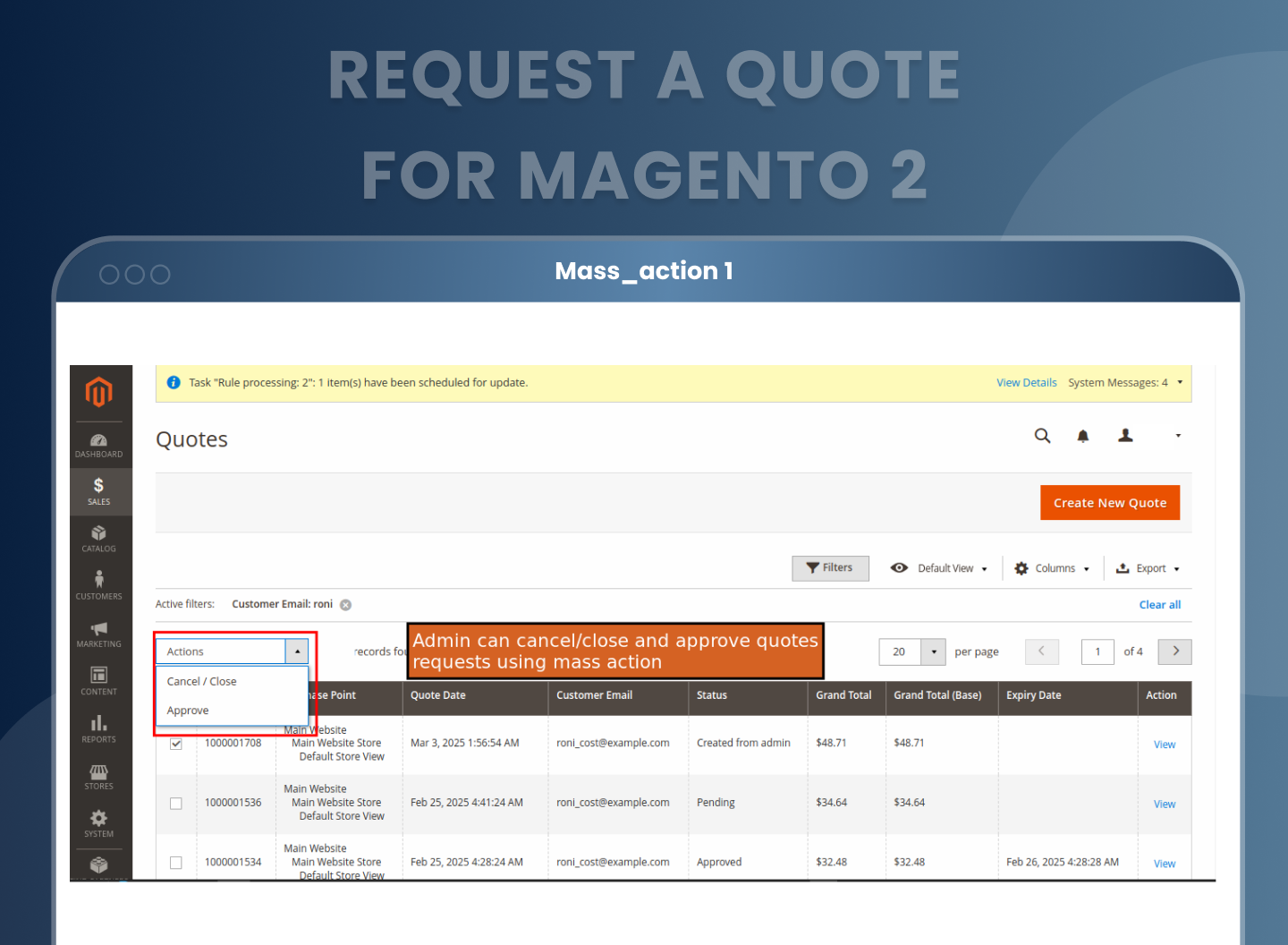
Task: Open the Sales menu in sidebar
Action: (x=98, y=491)
